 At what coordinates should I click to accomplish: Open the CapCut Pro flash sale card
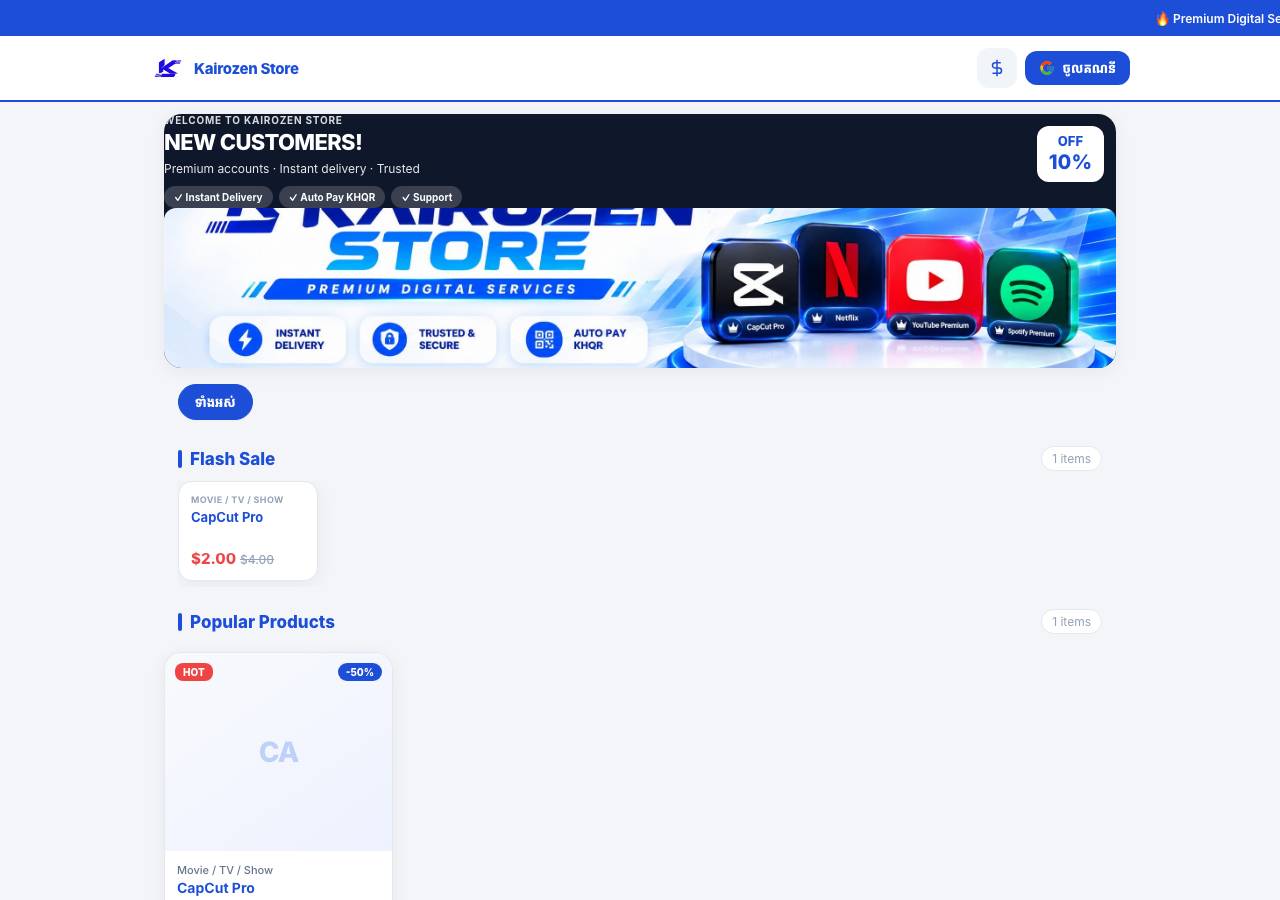pos(248,531)
